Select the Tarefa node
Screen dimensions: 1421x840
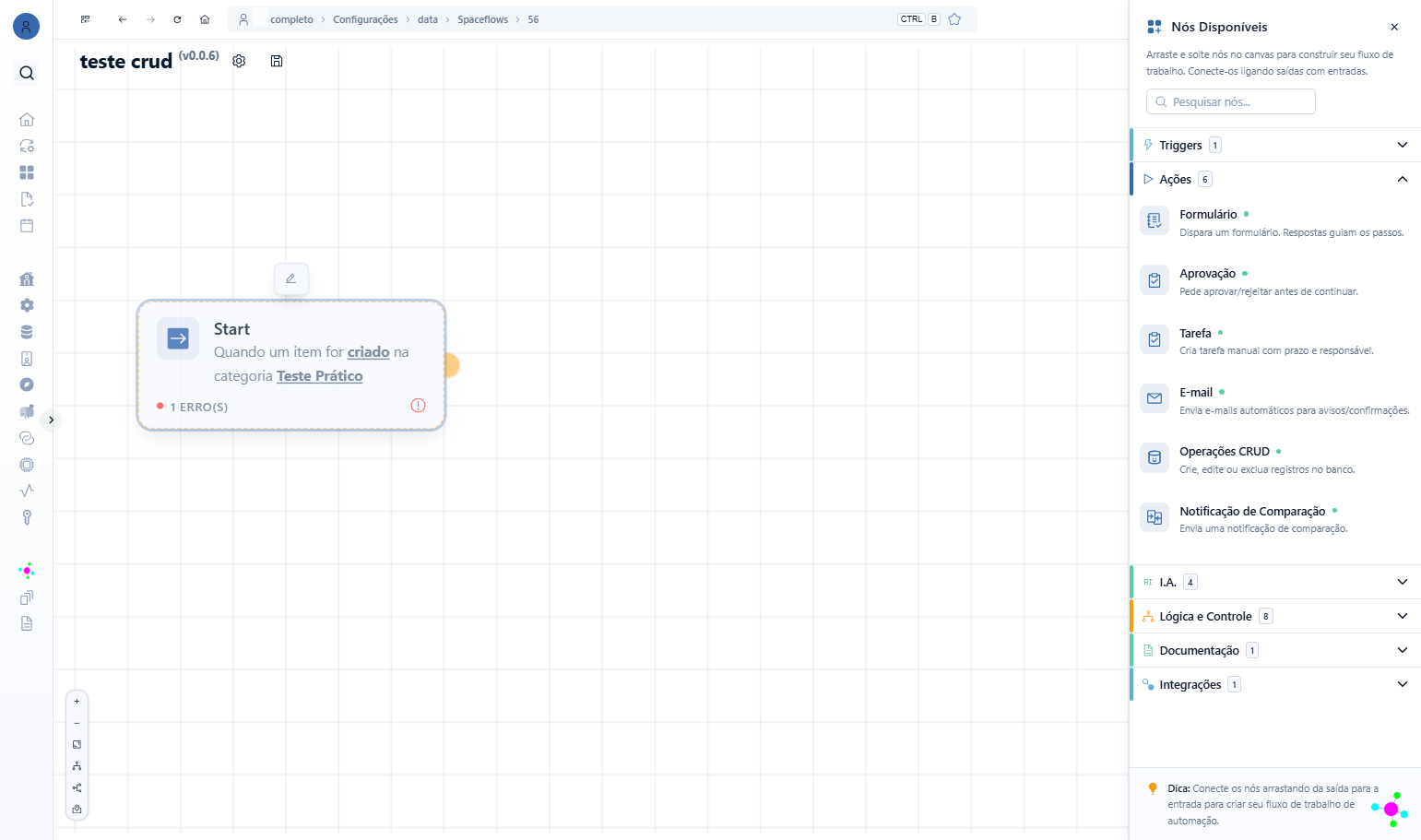(x=1275, y=341)
